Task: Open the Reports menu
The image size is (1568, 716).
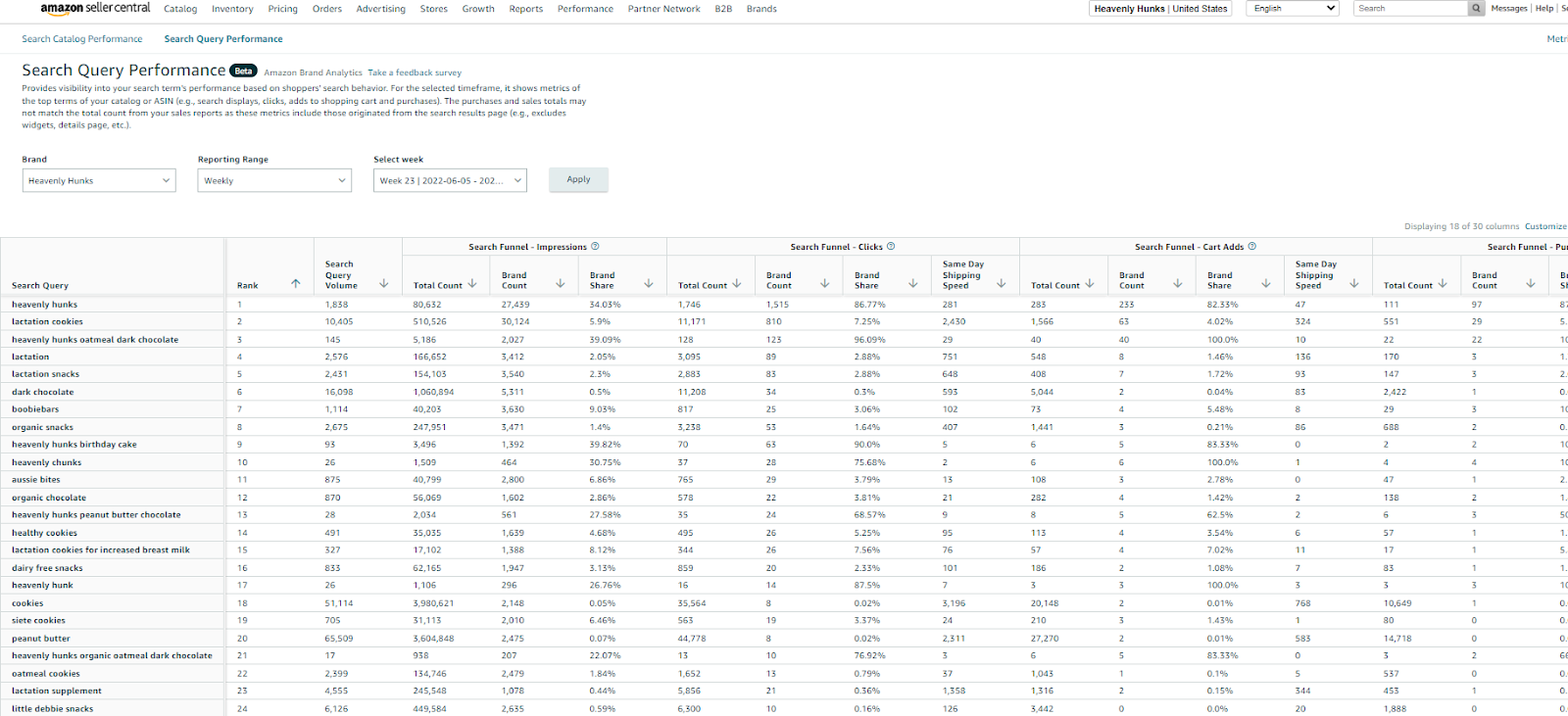Action: coord(526,9)
